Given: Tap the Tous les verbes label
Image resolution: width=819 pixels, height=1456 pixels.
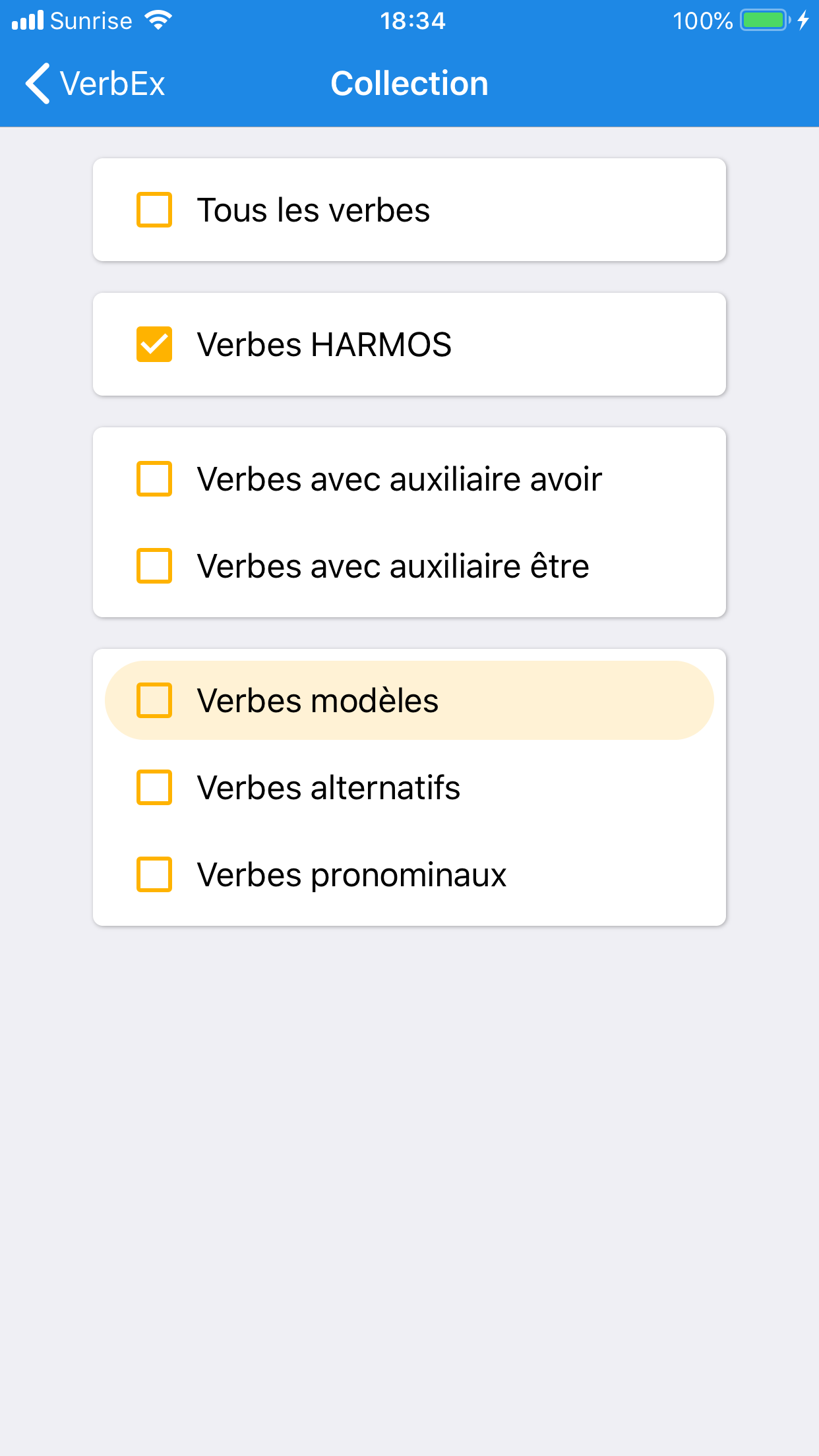Looking at the screenshot, I should pyautogui.click(x=313, y=210).
